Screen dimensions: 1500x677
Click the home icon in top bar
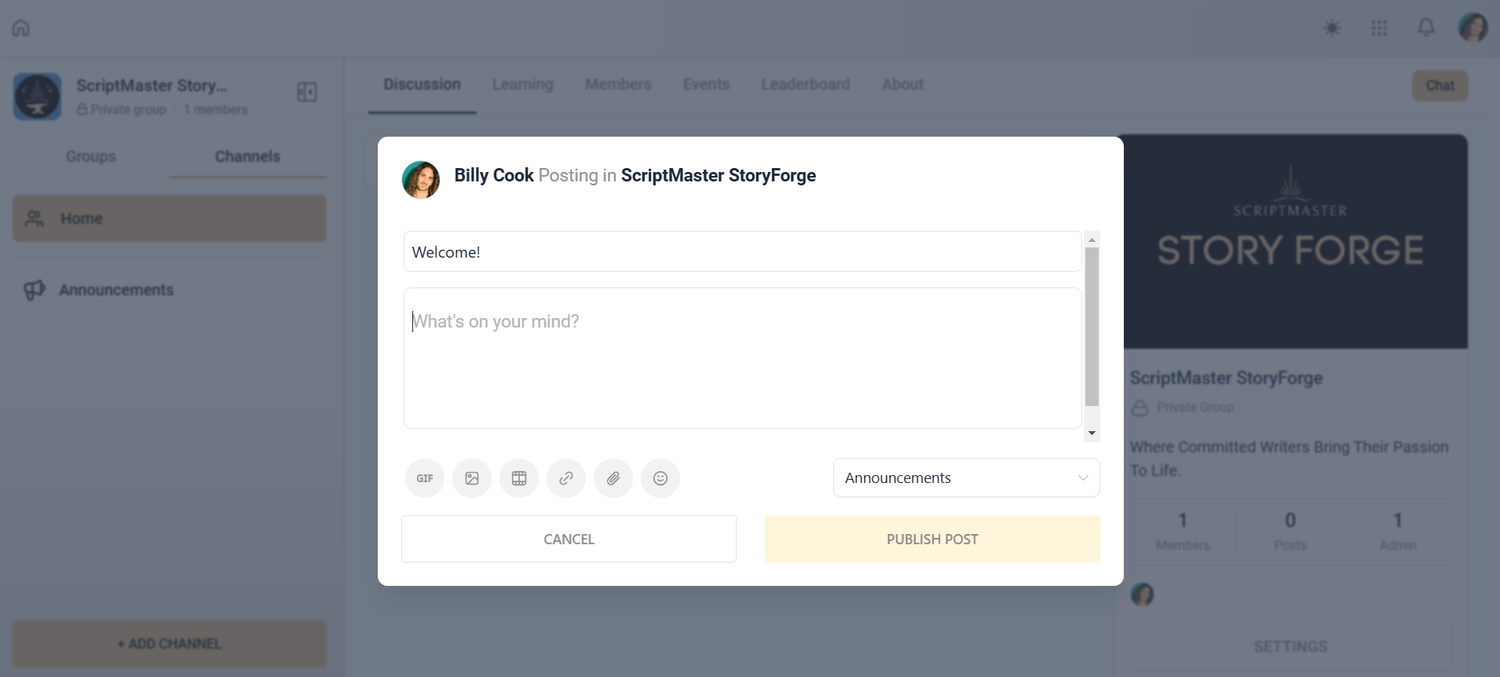click(x=21, y=28)
